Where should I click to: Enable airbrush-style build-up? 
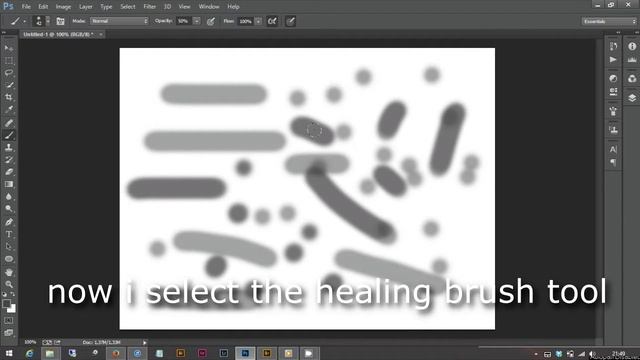tap(272, 21)
